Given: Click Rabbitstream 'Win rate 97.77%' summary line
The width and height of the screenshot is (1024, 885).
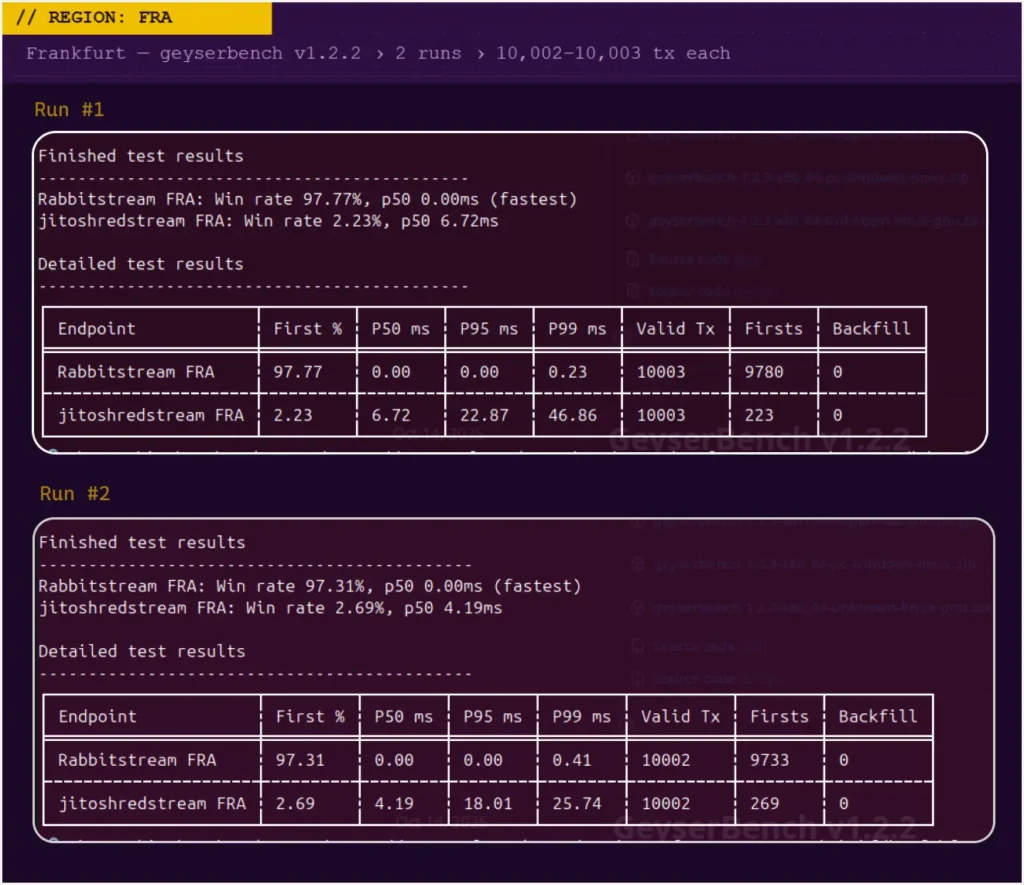Looking at the screenshot, I should (308, 199).
